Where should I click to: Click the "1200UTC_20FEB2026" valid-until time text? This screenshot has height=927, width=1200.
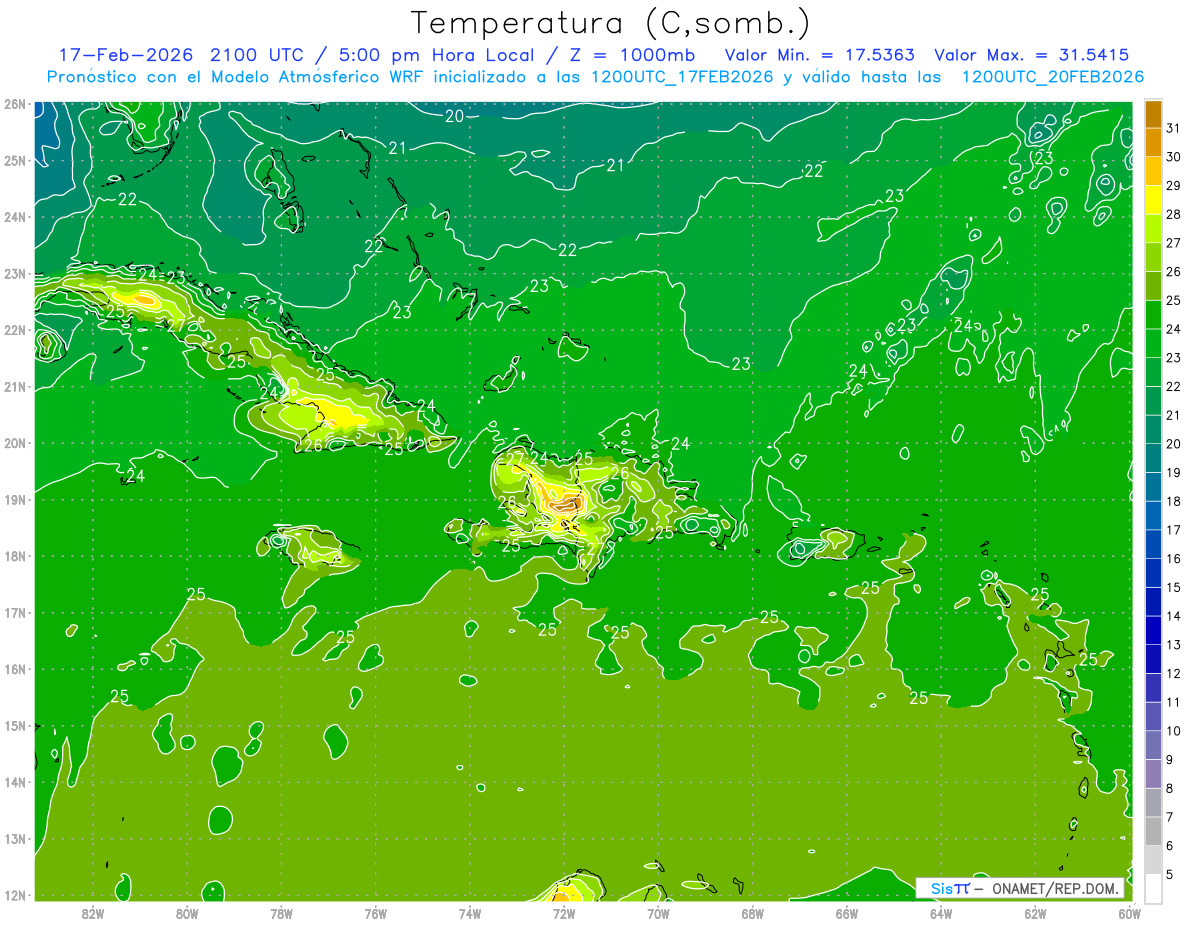click(1053, 77)
